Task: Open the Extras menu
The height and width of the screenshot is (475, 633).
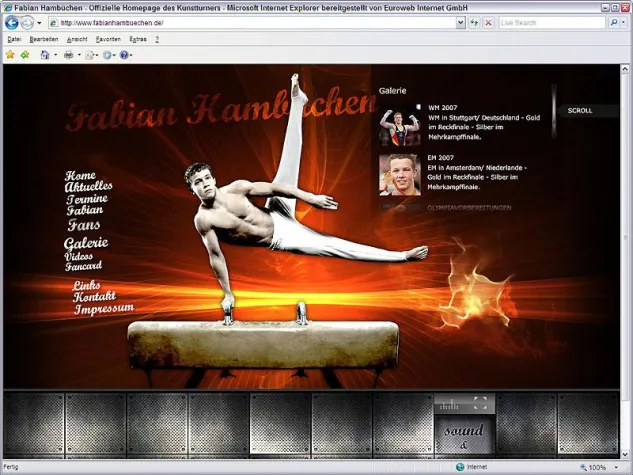Action: coord(138,39)
